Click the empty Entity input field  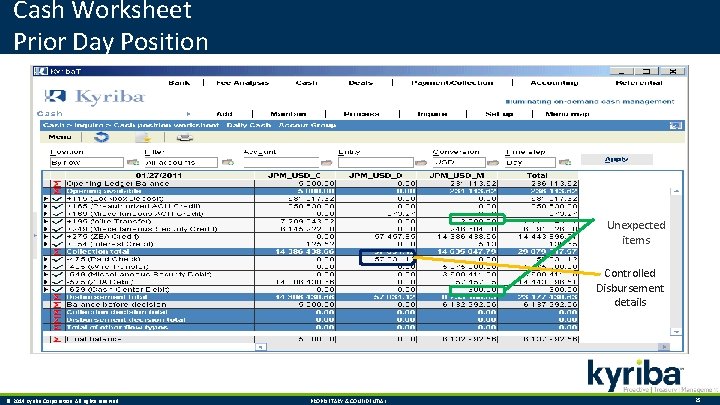tap(376, 163)
